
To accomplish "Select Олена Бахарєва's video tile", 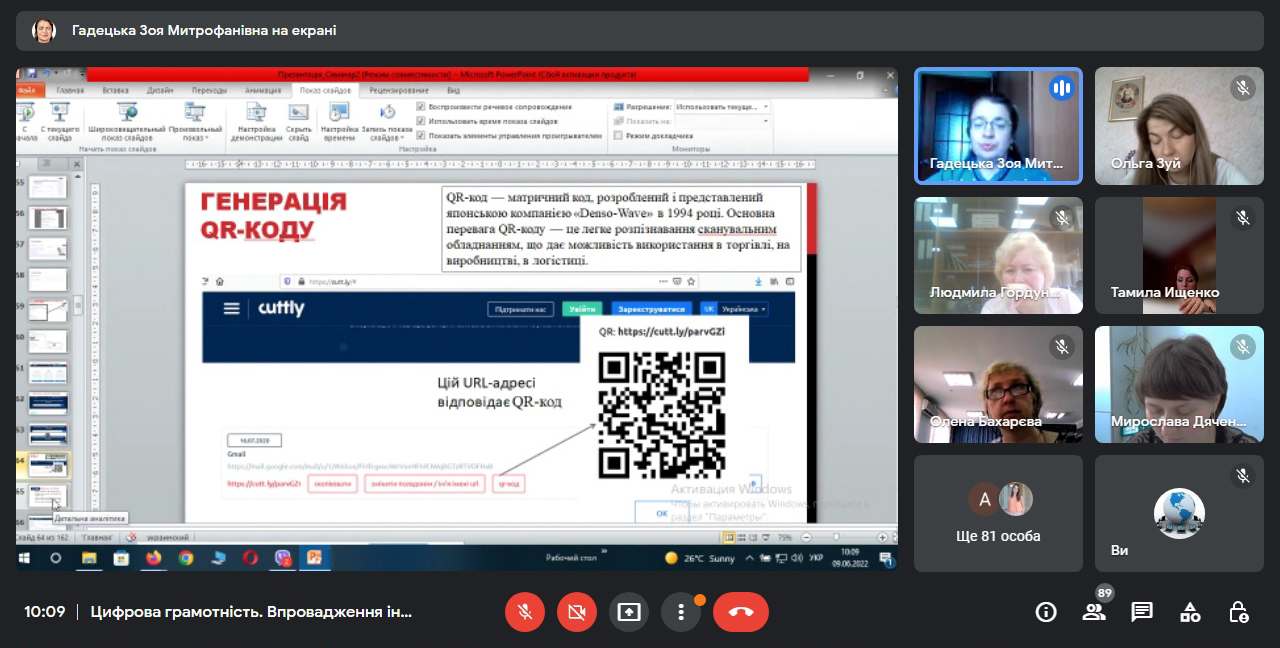I will (x=998, y=384).
